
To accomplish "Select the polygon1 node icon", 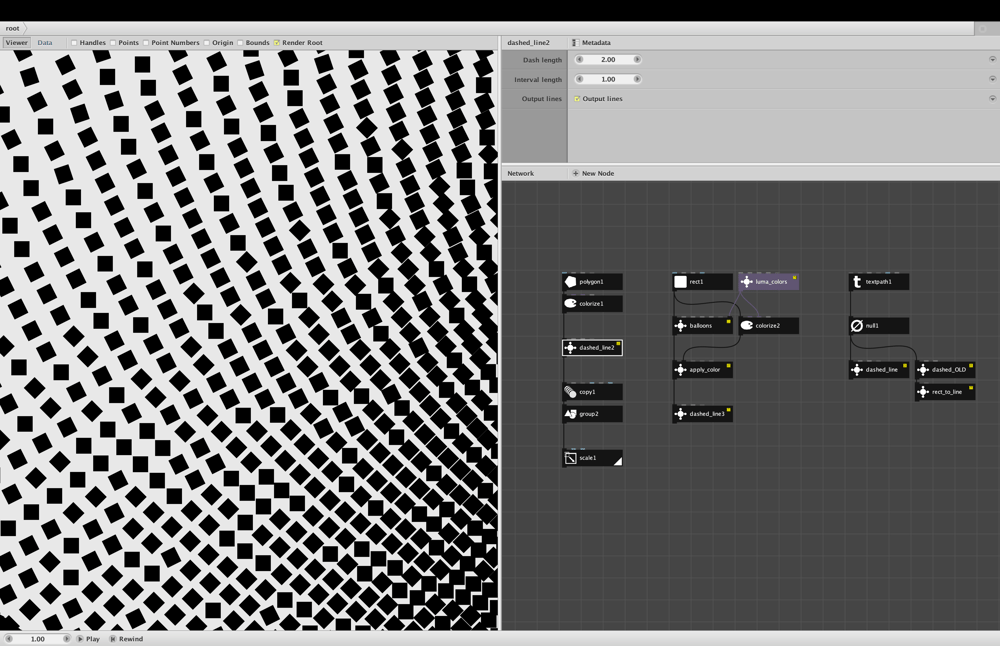I will tap(570, 282).
